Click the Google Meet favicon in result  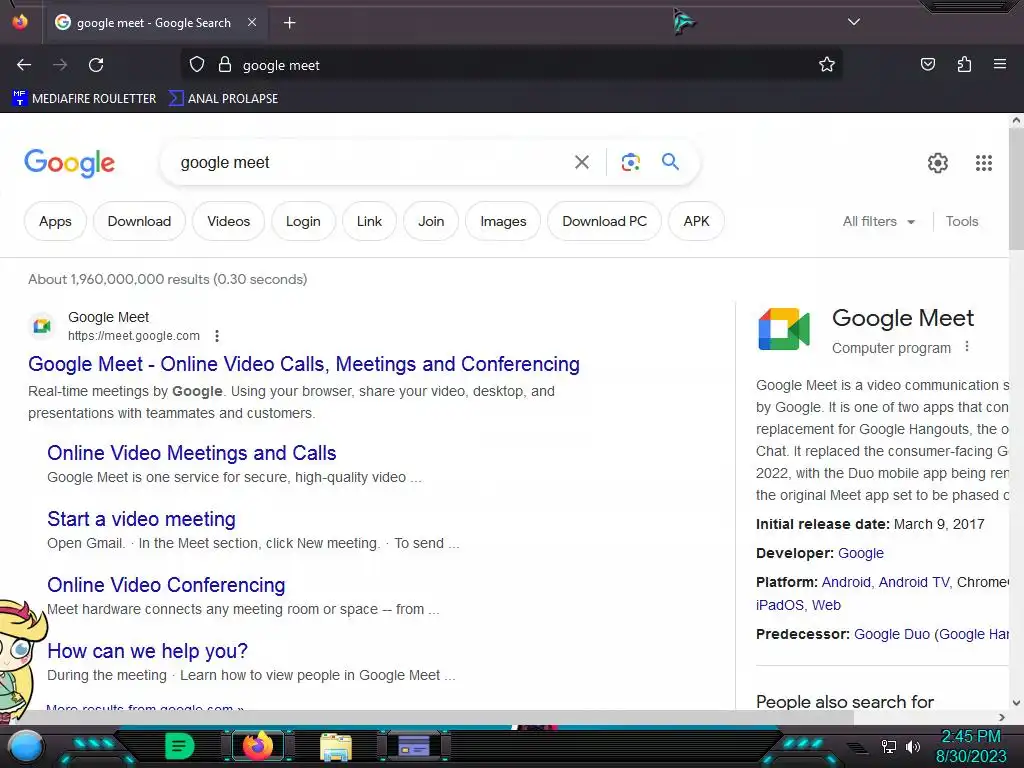42,325
